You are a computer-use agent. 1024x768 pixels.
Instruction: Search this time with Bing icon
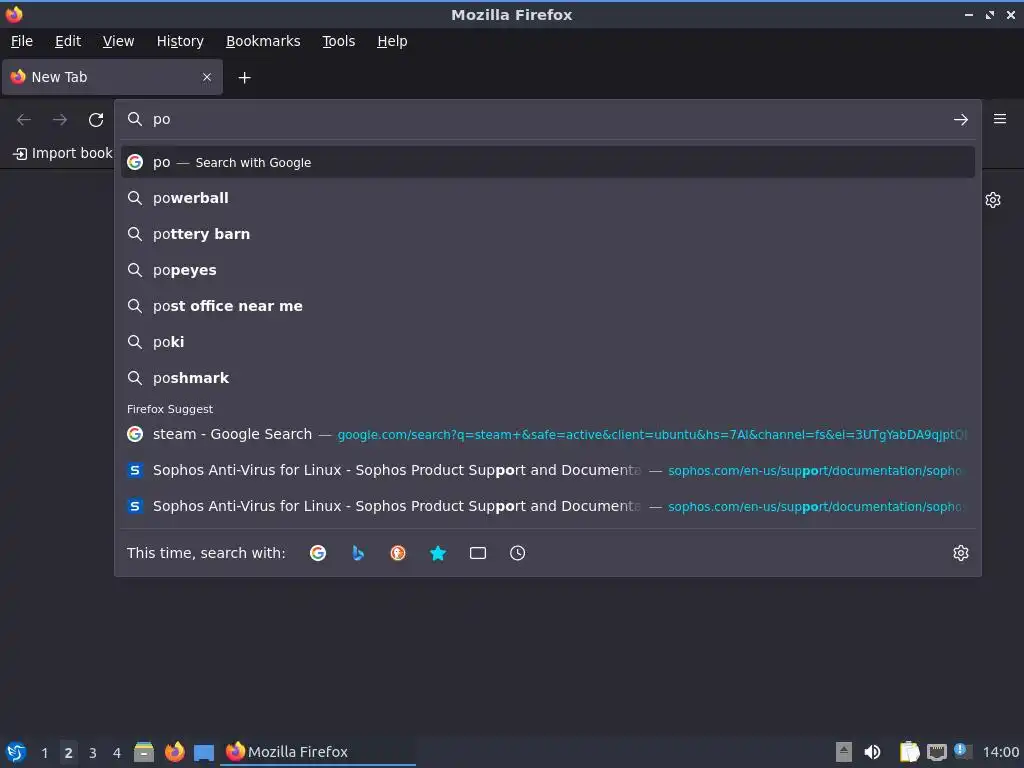(x=358, y=553)
